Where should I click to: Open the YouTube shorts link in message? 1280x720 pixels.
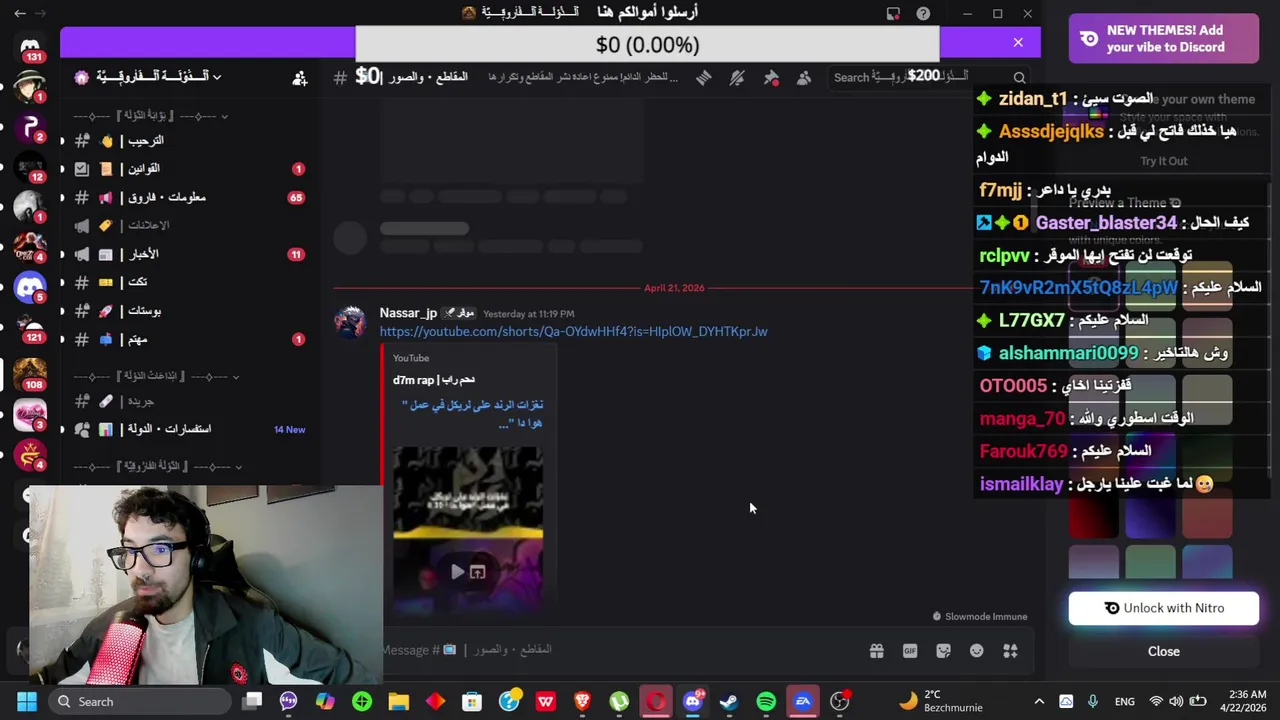[x=573, y=331]
